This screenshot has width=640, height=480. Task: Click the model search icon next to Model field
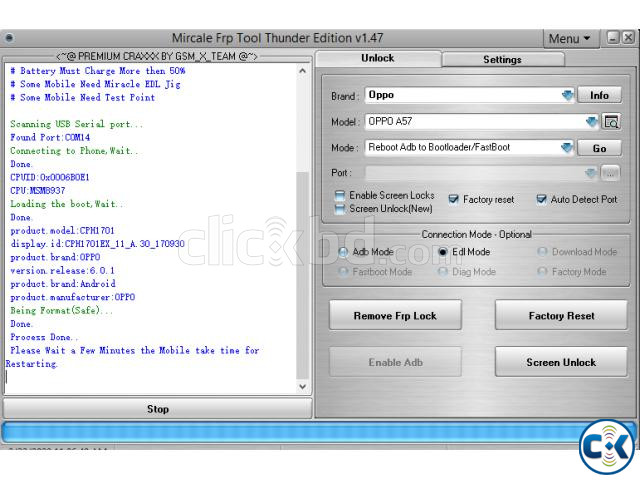(x=611, y=122)
